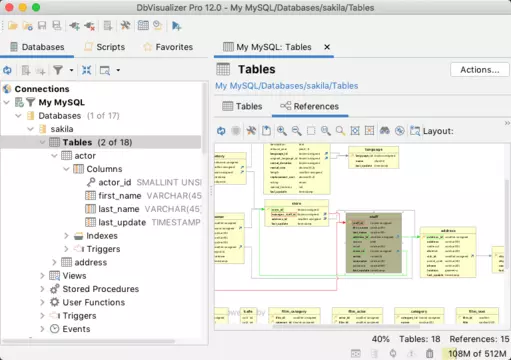Collapse the sakila database node
This screenshot has width=511, height=360.
point(30,129)
